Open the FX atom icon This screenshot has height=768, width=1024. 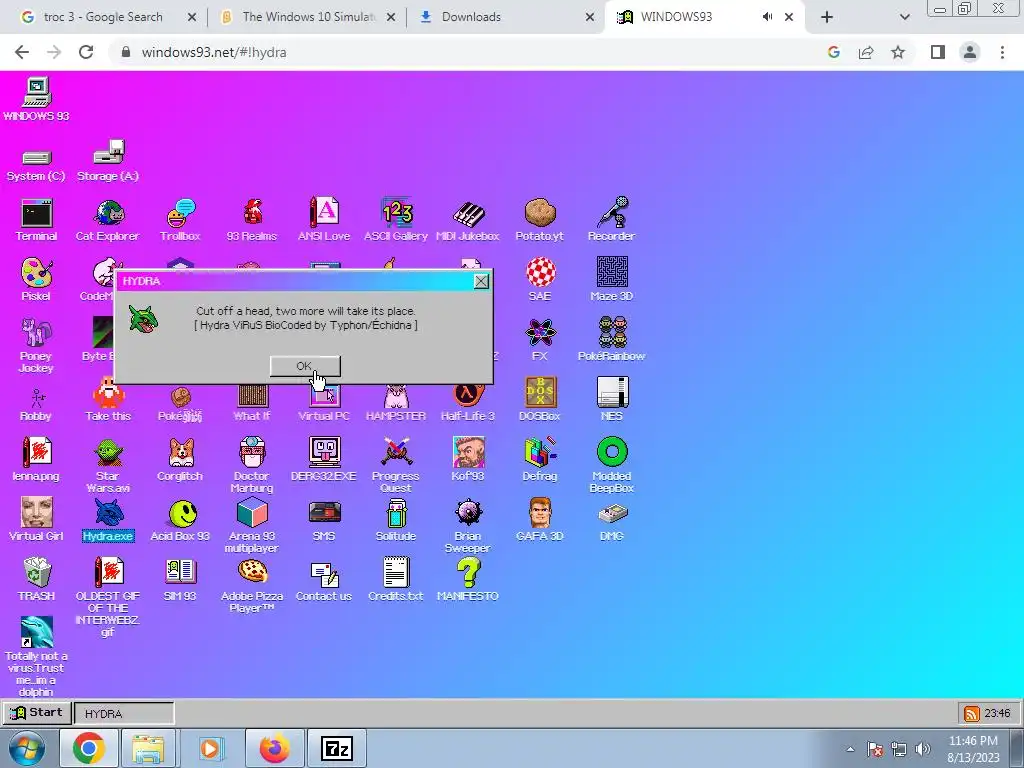(540, 340)
